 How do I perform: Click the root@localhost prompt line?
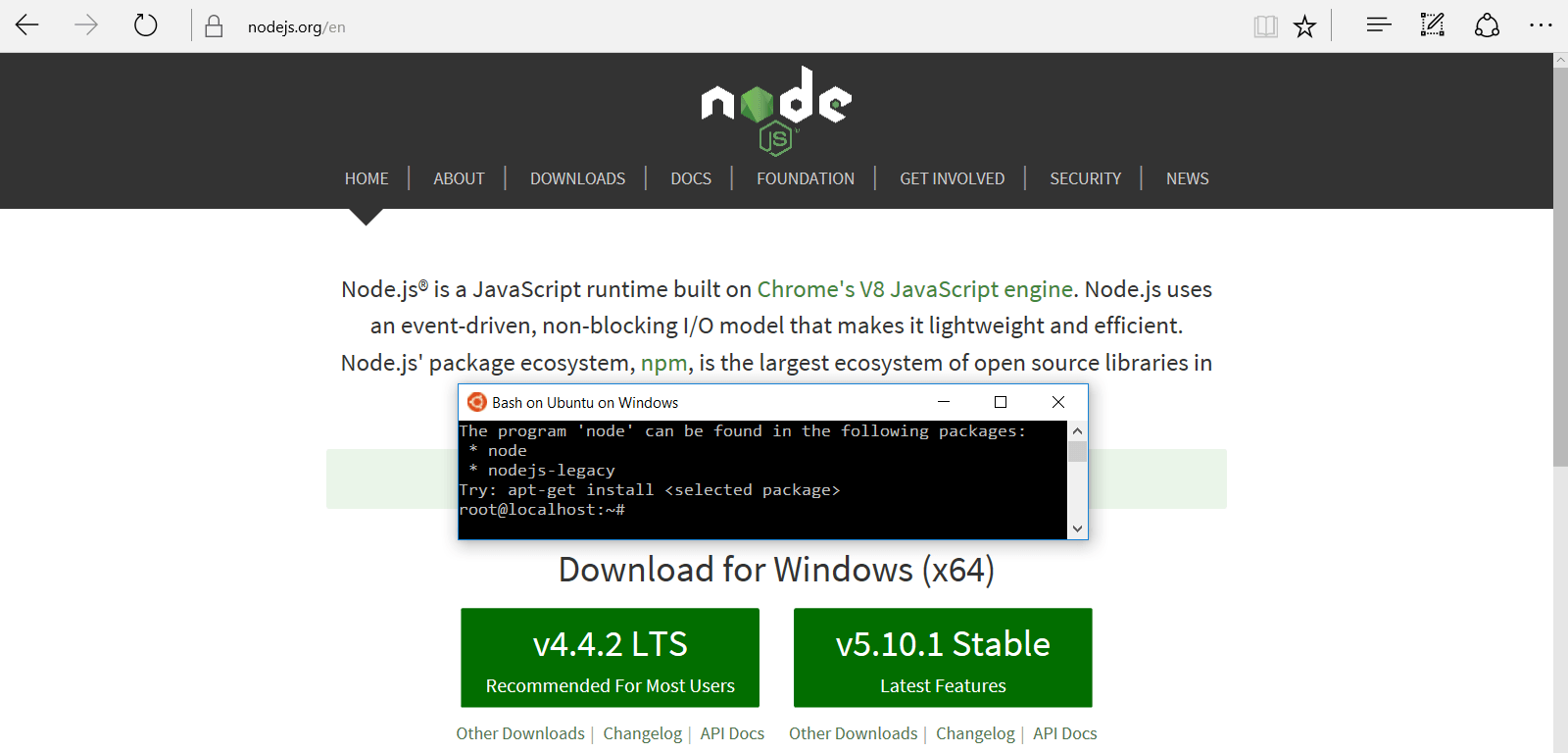pos(542,510)
